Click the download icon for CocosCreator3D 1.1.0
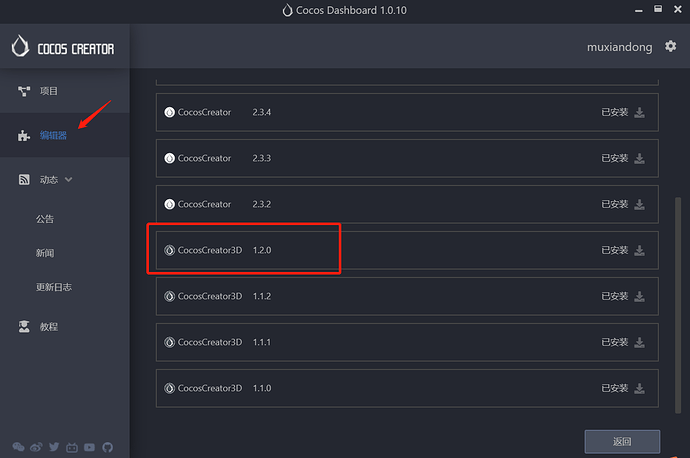 tap(640, 388)
